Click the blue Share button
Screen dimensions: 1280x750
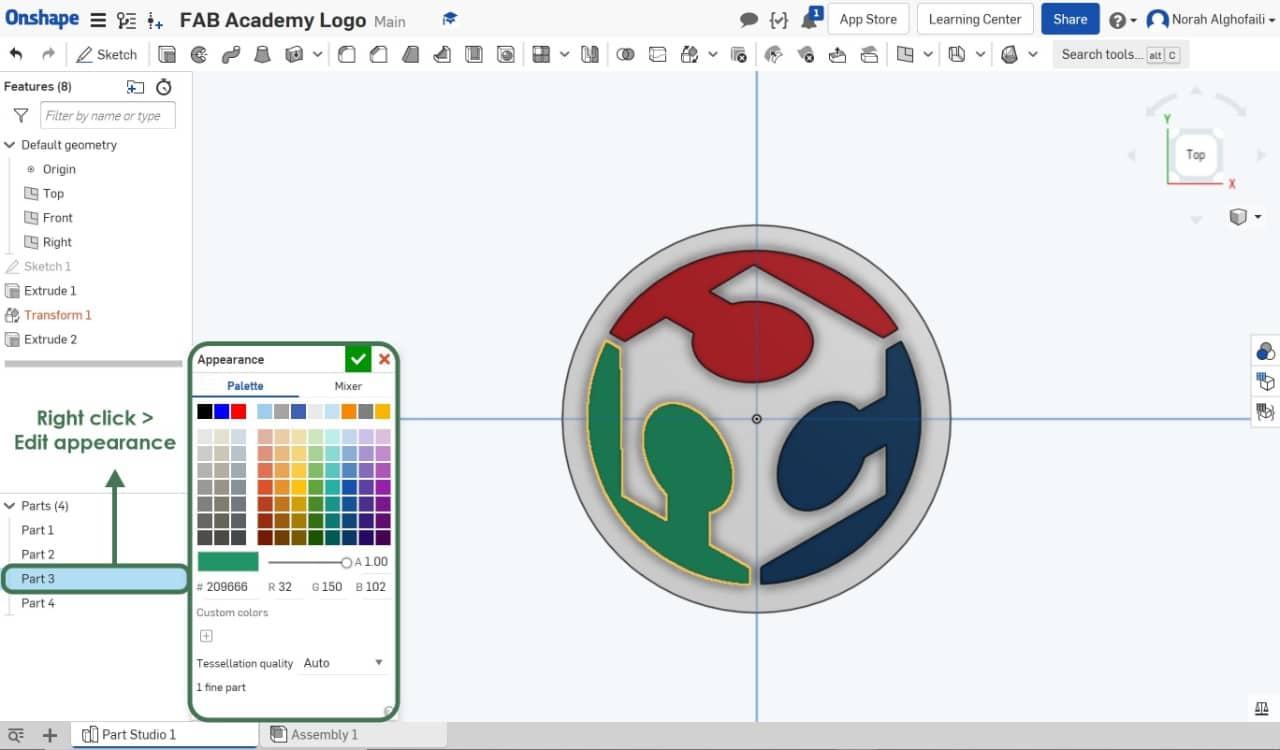[x=1070, y=19]
